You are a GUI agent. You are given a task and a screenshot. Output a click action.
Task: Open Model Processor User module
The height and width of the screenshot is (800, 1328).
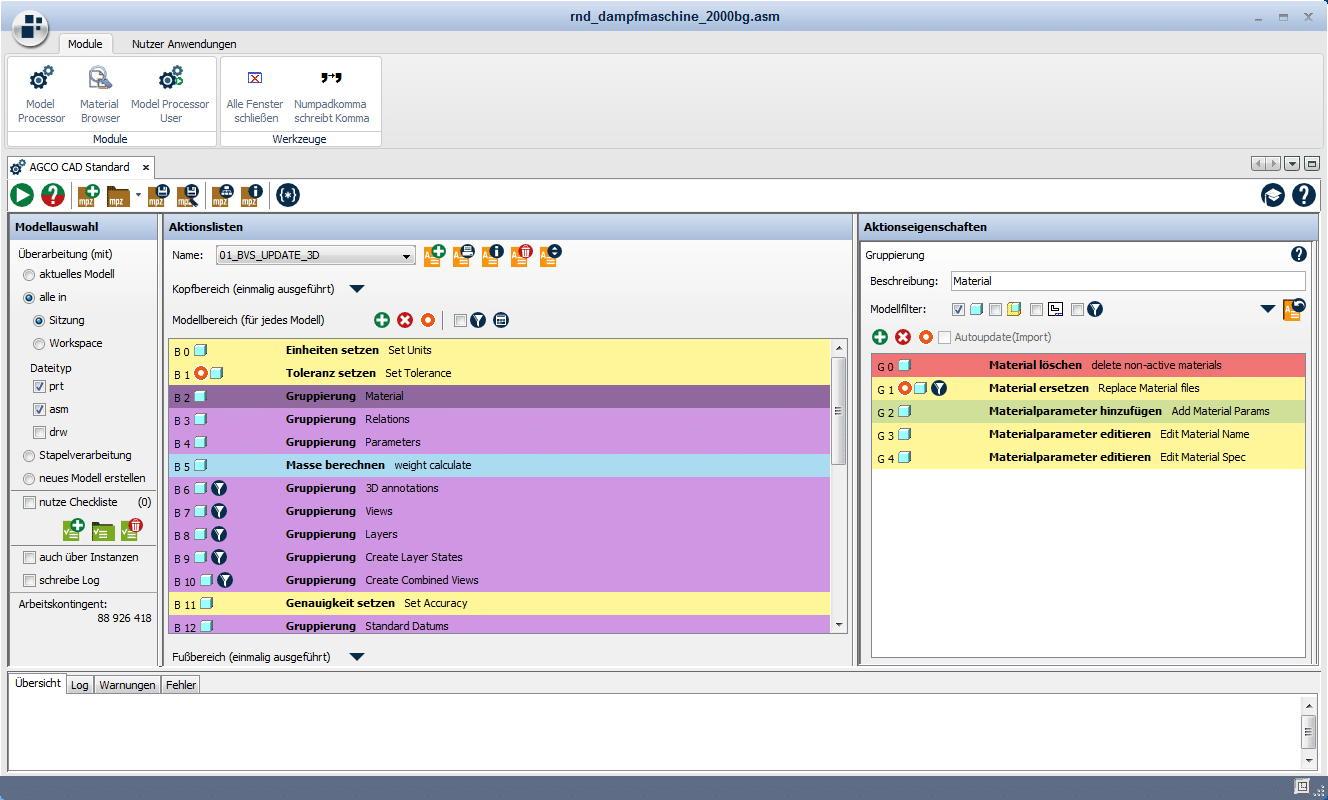[x=171, y=94]
